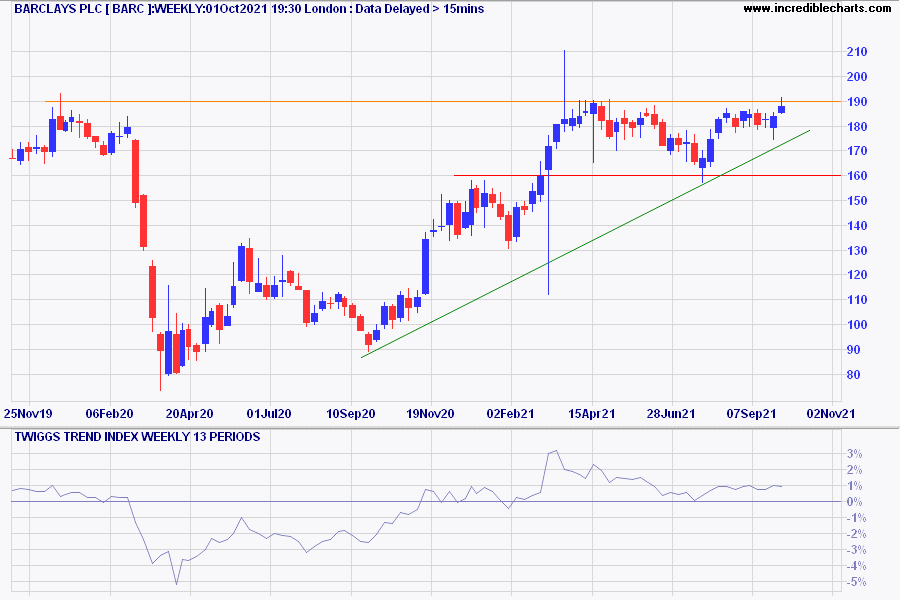Click the -4% indicator axis label

tap(855, 566)
